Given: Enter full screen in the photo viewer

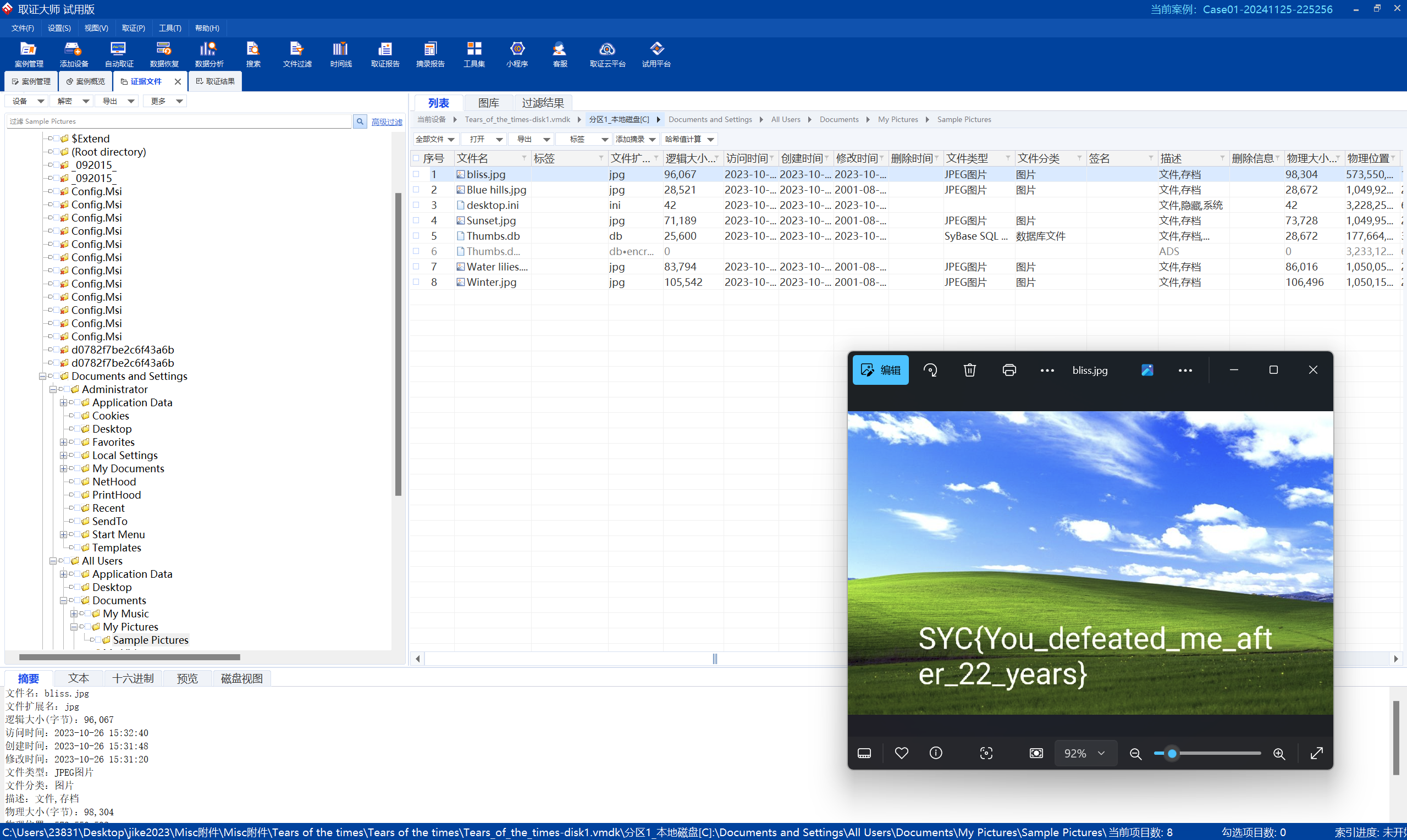Looking at the screenshot, I should click(1316, 753).
